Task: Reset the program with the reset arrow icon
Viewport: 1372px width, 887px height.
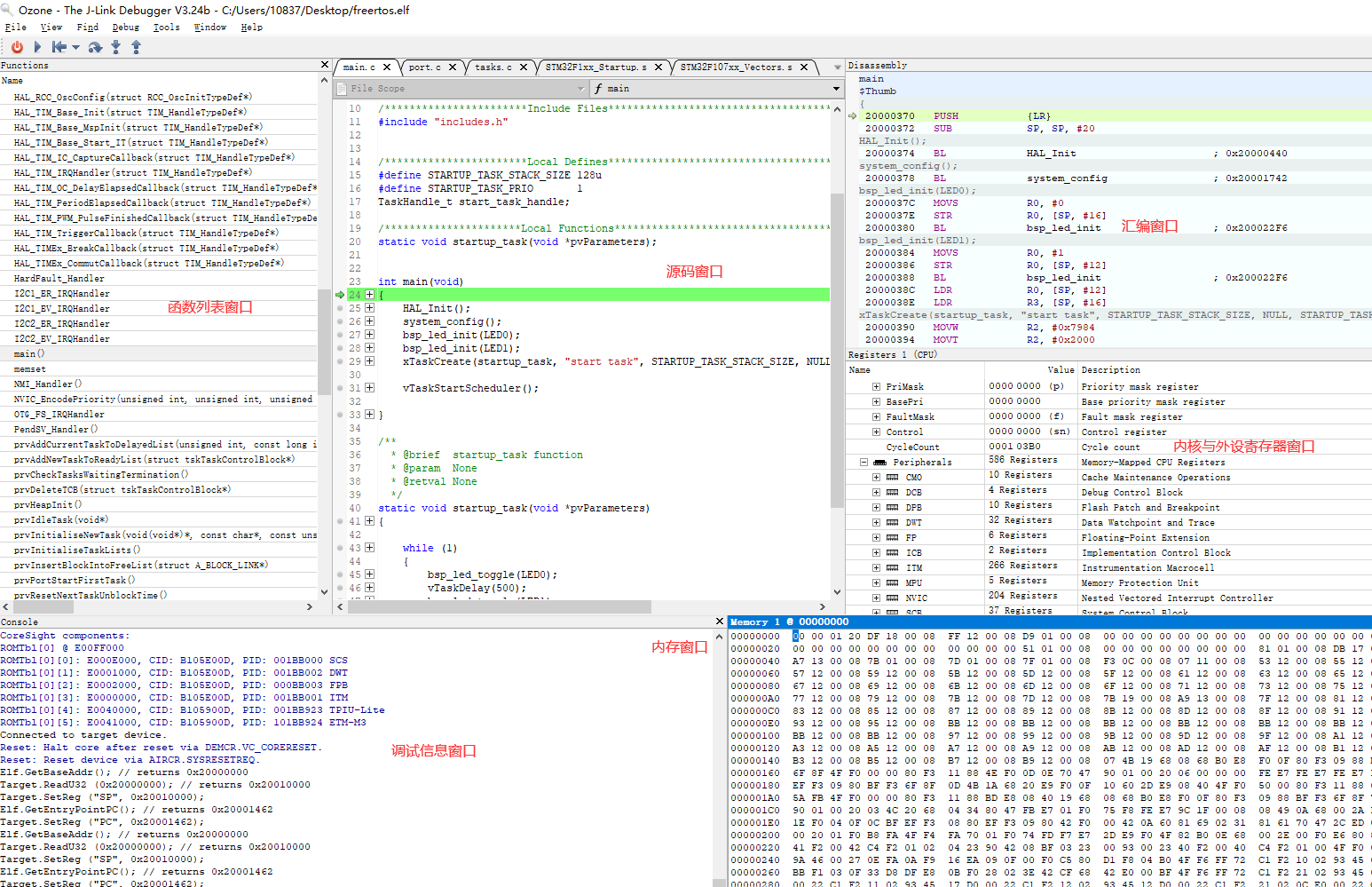Action: pos(59,47)
